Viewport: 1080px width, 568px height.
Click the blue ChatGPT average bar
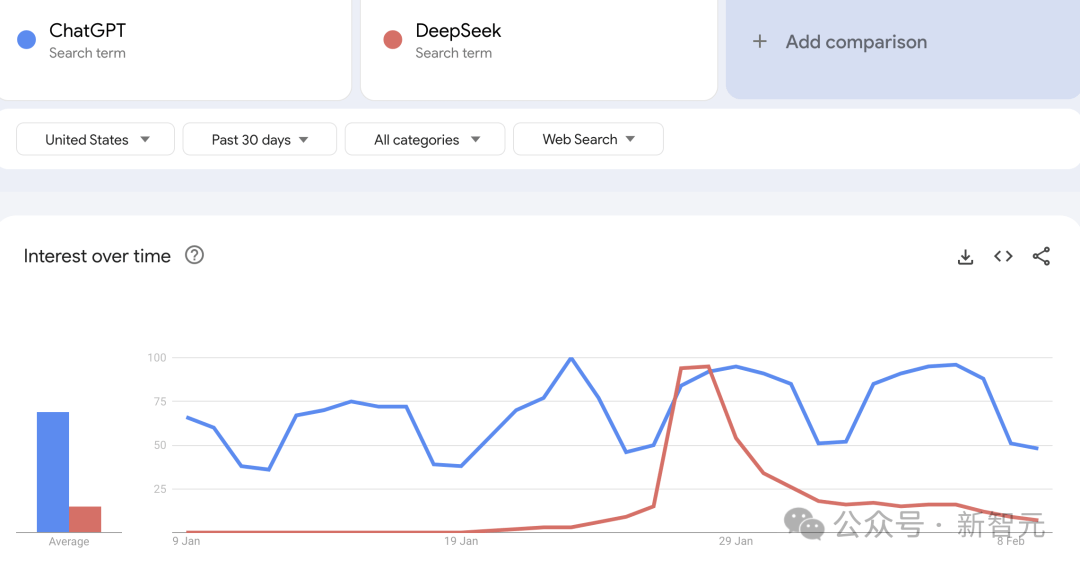tap(53, 472)
